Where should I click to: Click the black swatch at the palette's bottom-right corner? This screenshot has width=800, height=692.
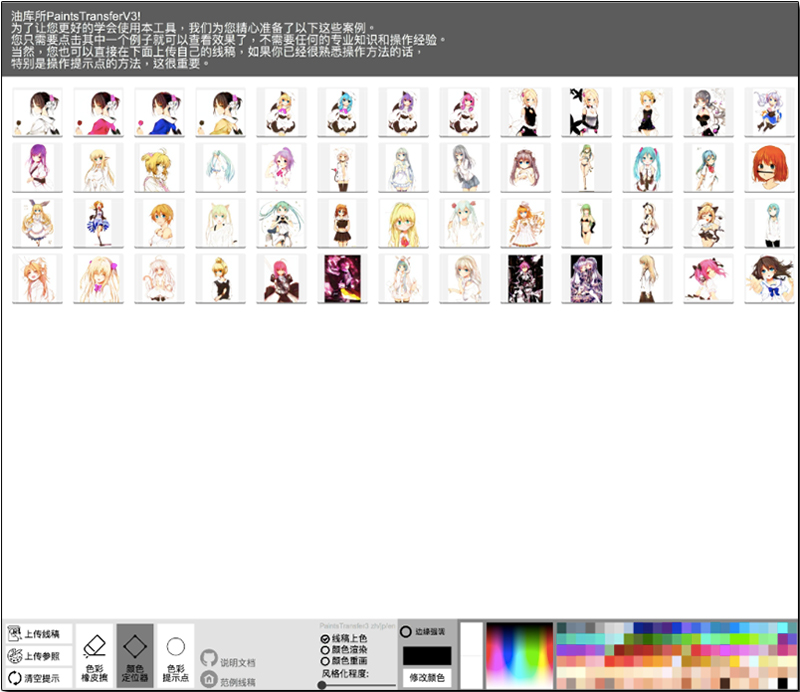tap(782, 684)
